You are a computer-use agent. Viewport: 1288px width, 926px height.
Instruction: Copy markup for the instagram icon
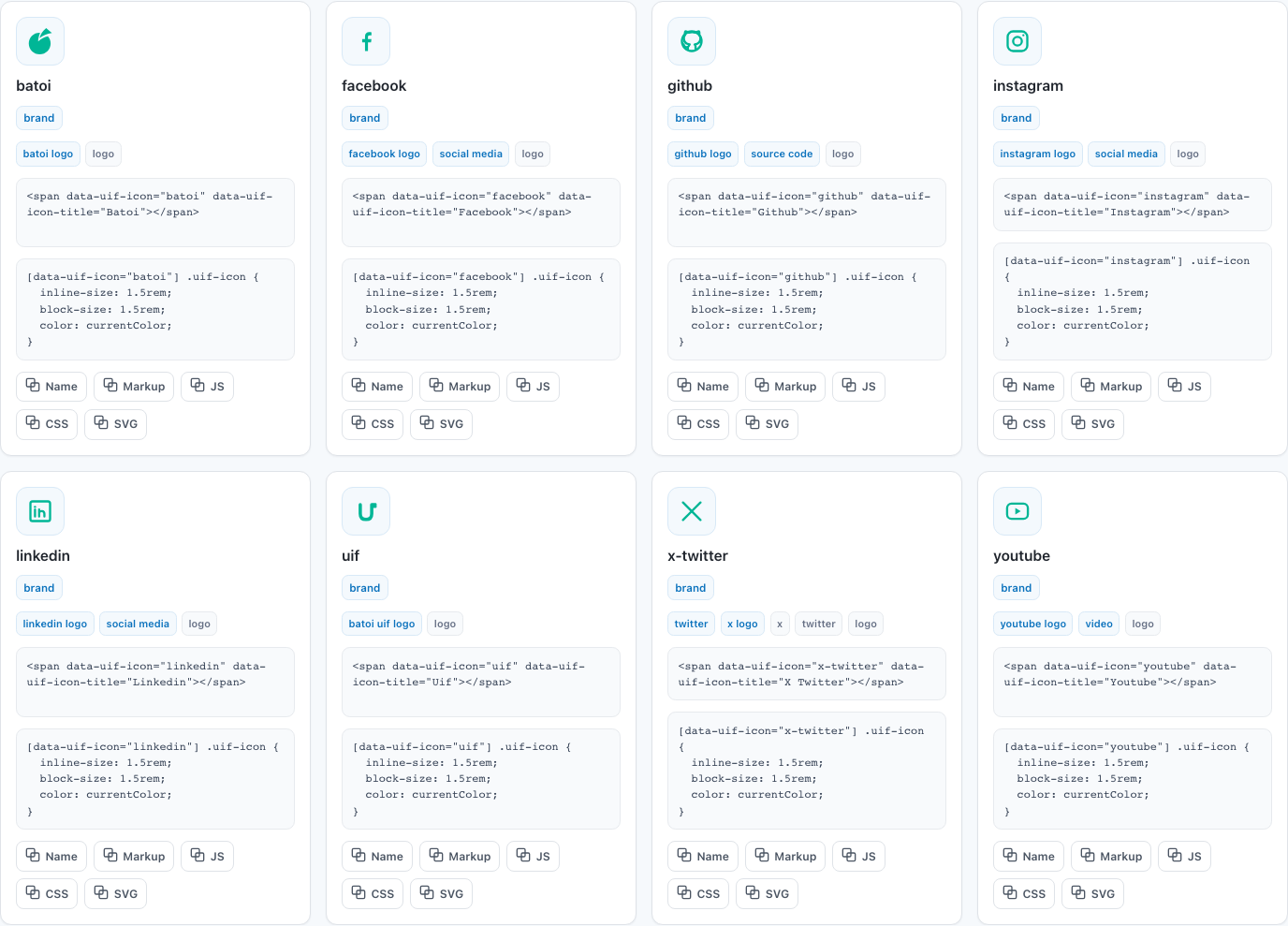point(1111,387)
